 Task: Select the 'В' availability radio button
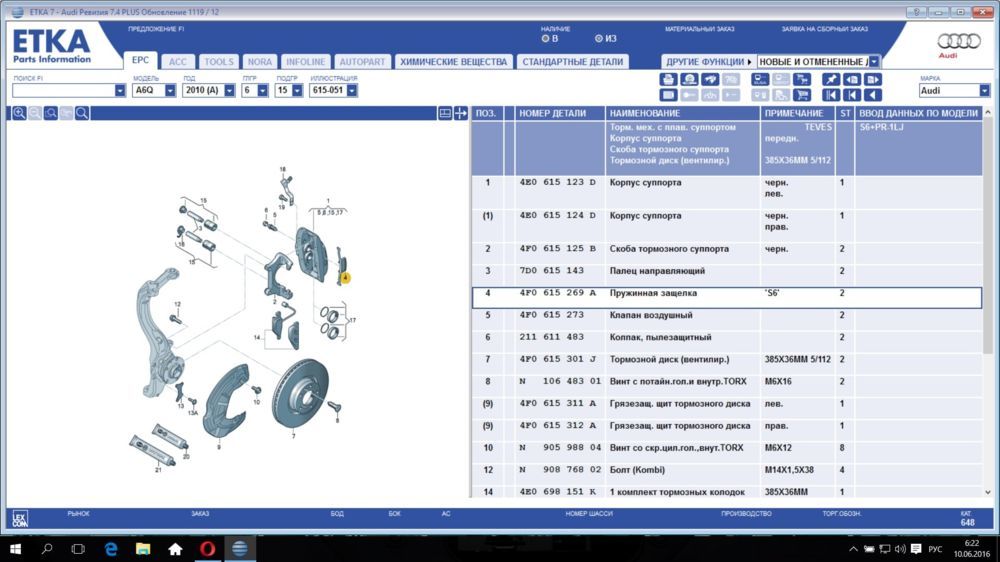(x=545, y=38)
